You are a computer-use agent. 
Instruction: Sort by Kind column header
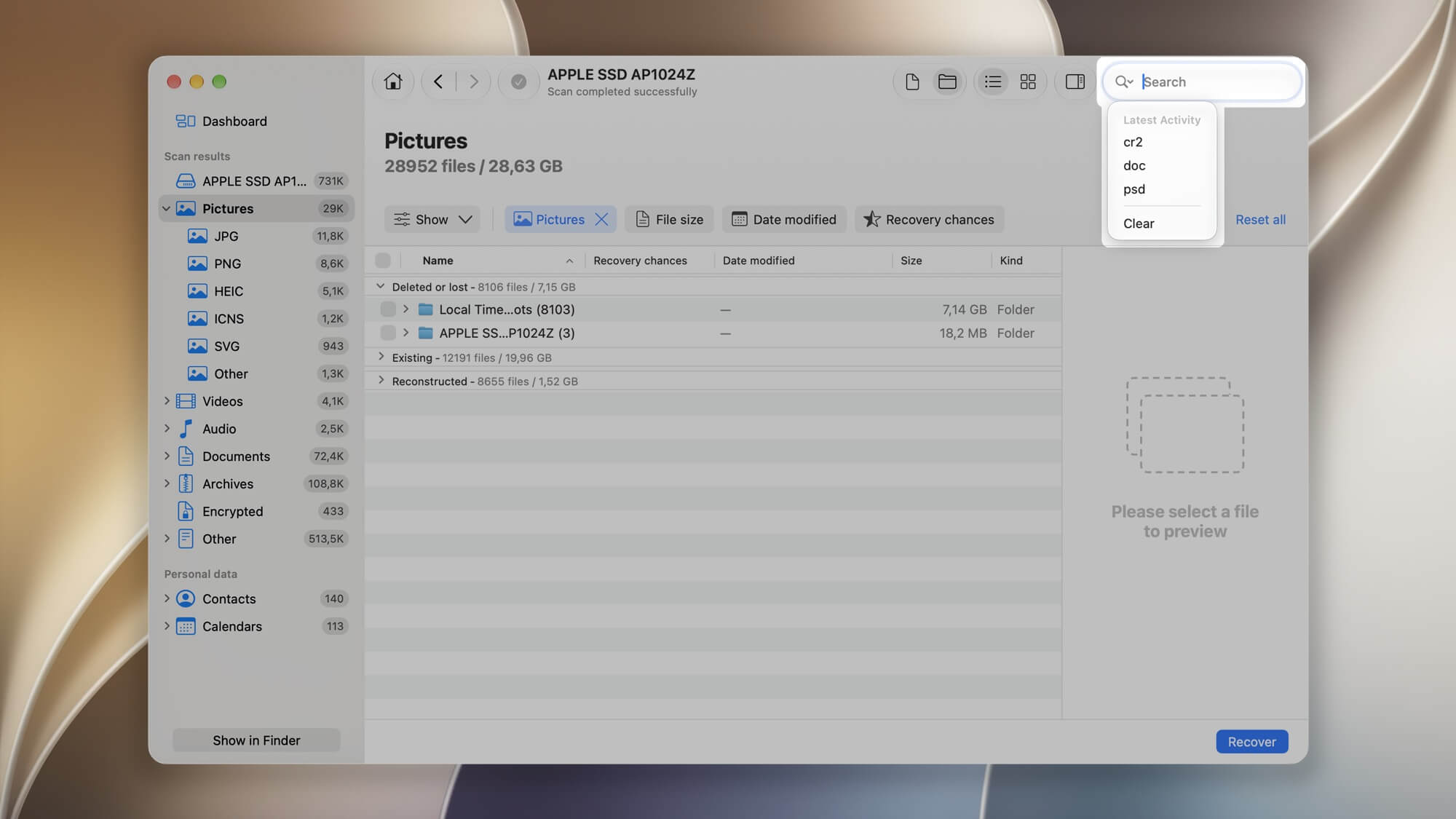(x=1010, y=261)
